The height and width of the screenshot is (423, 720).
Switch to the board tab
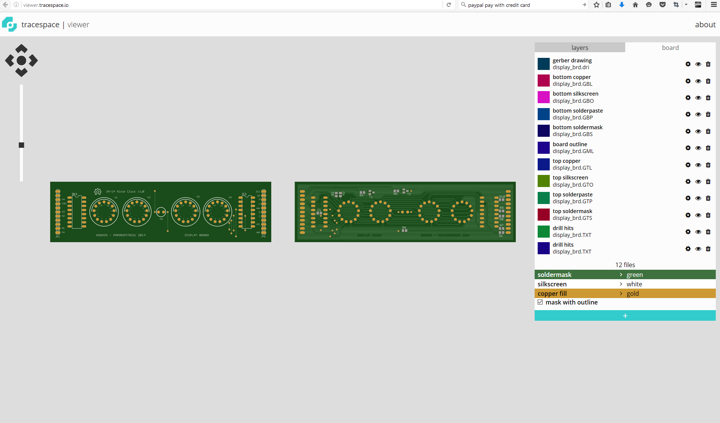click(670, 47)
